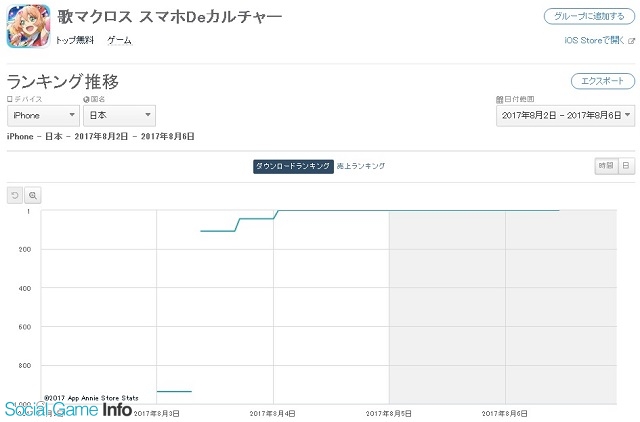
Task: Toggle the 時間 hourly view
Action: (606, 166)
